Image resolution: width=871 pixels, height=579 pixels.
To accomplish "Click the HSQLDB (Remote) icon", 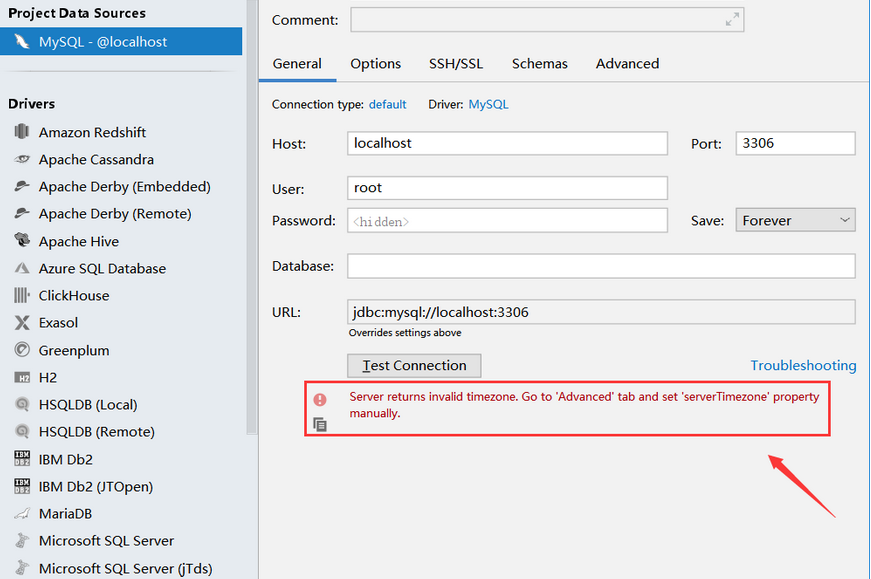I will (22, 431).
